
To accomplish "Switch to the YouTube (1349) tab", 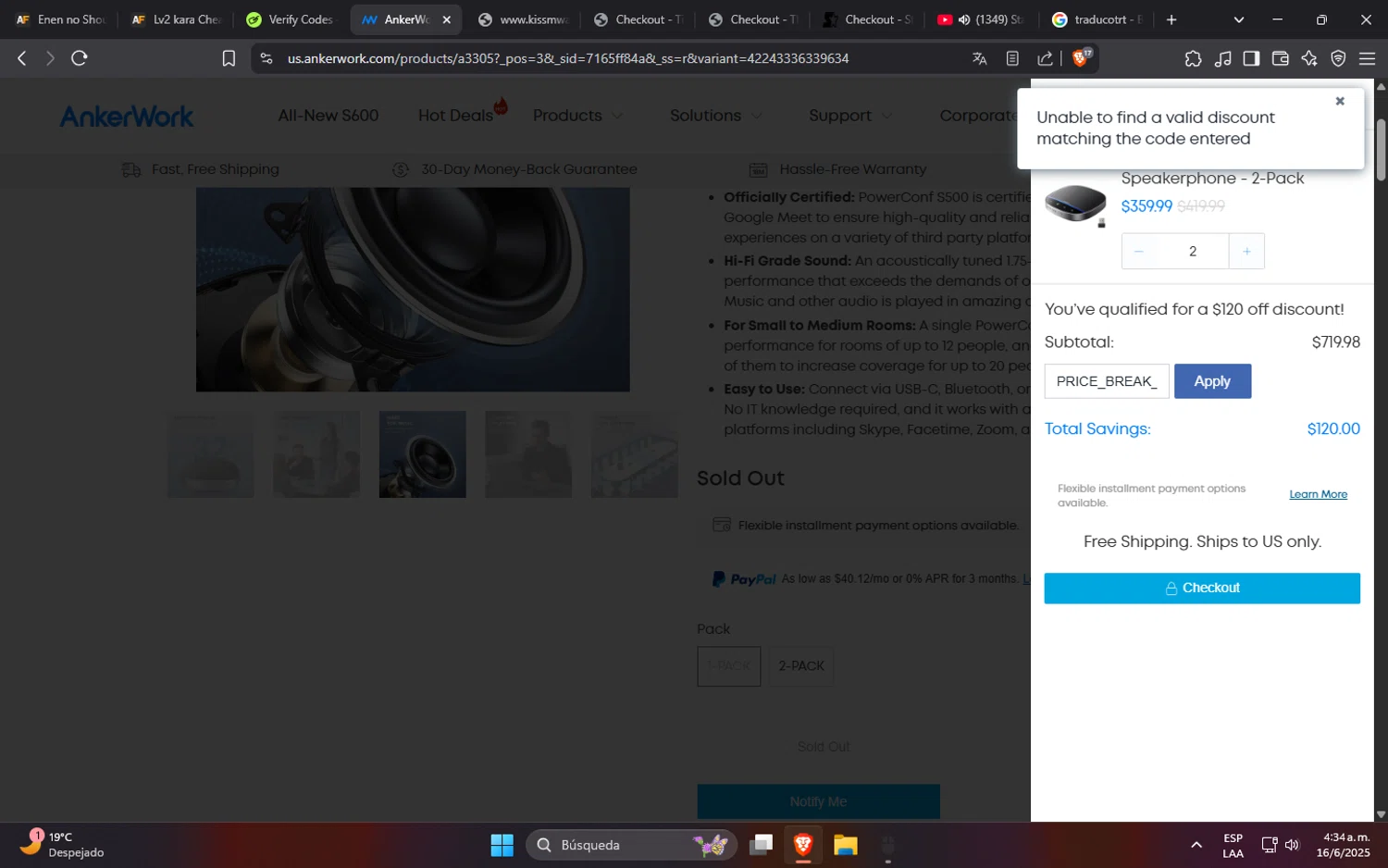I will (x=981, y=19).
